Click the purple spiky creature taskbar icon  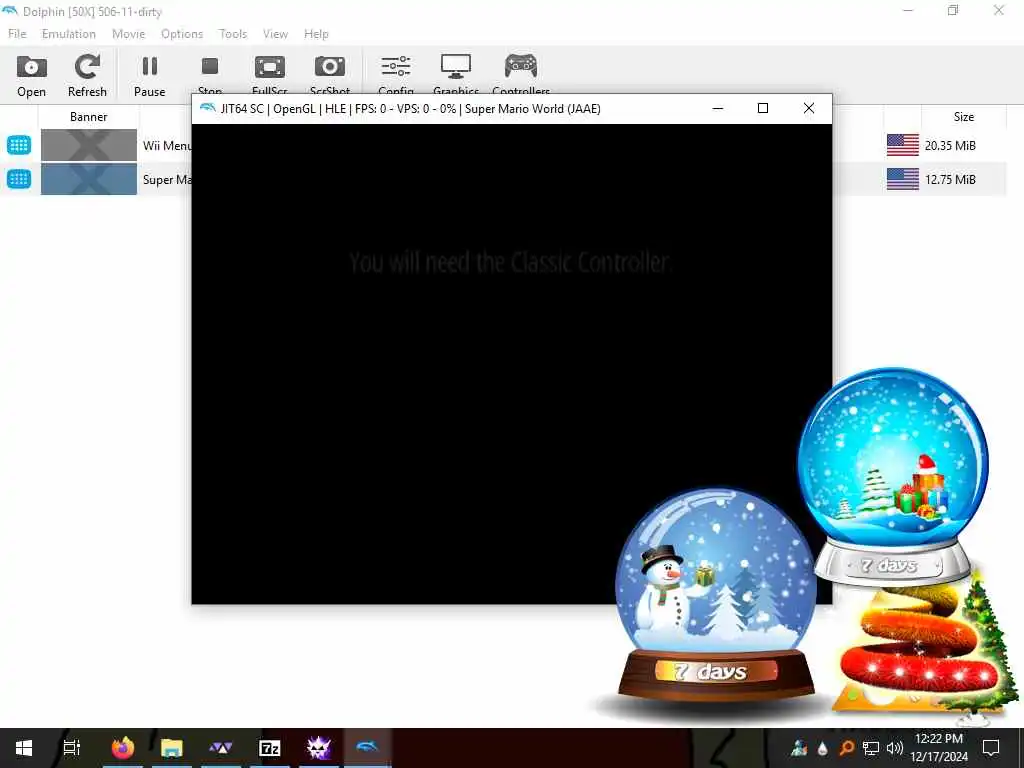click(x=319, y=748)
